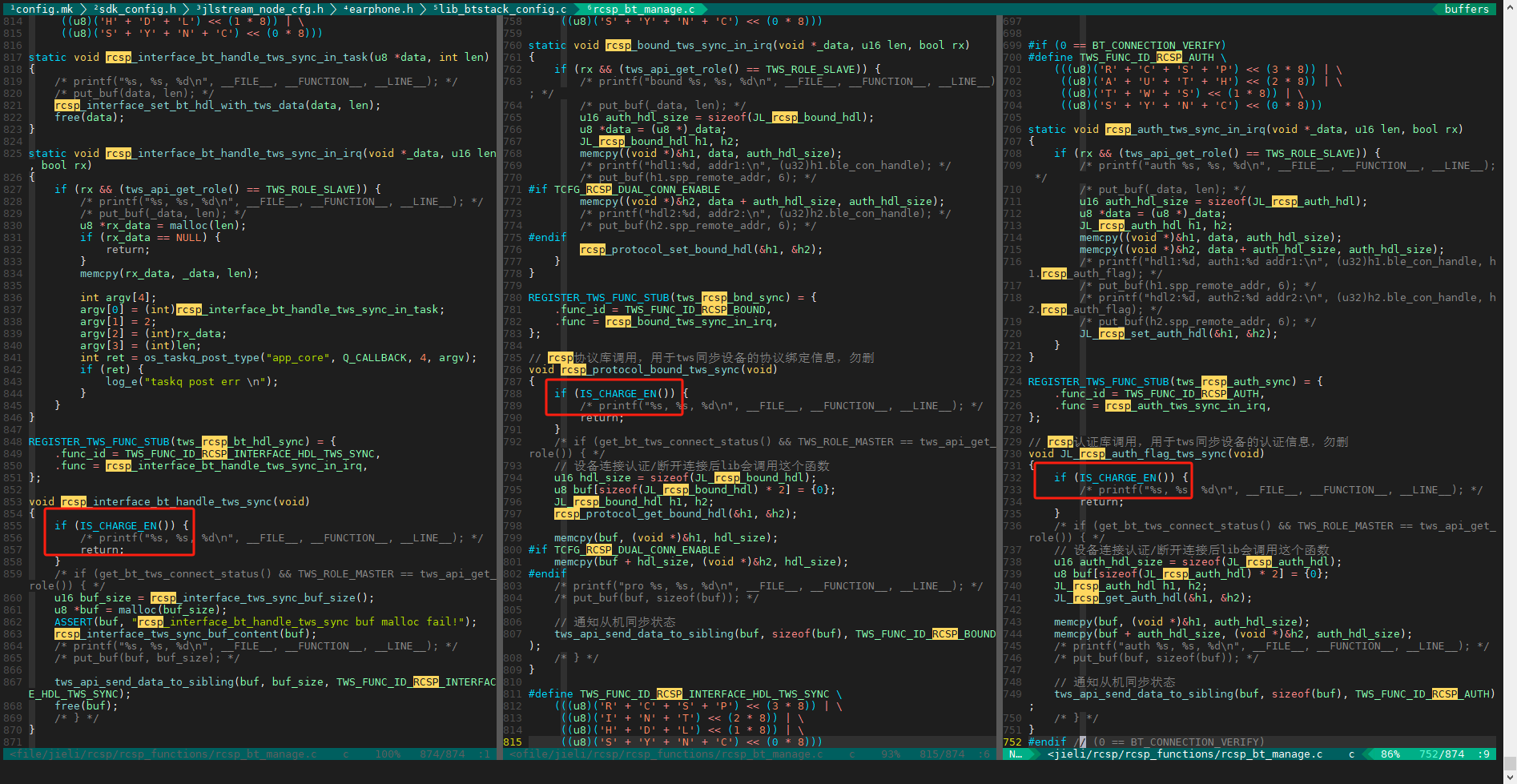Click the scroll-down arrow of the right scrollbar

[x=1510, y=777]
